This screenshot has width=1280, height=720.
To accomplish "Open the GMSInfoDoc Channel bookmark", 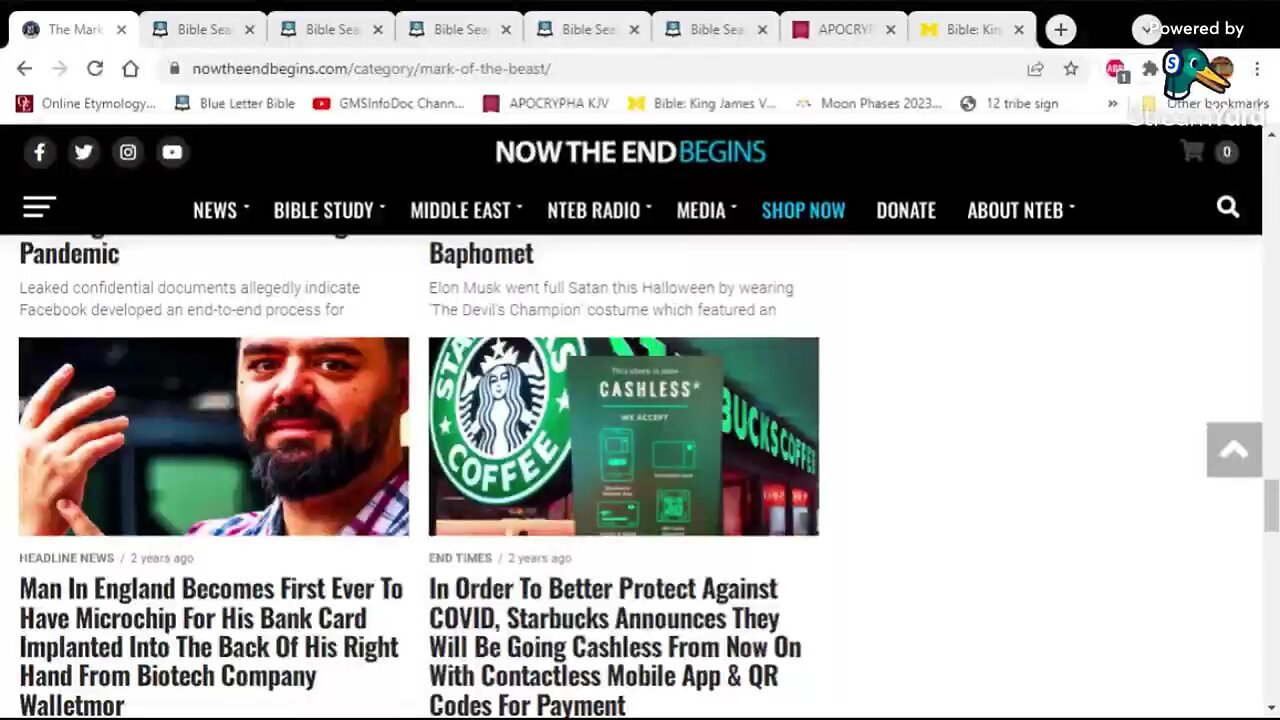I will point(389,103).
